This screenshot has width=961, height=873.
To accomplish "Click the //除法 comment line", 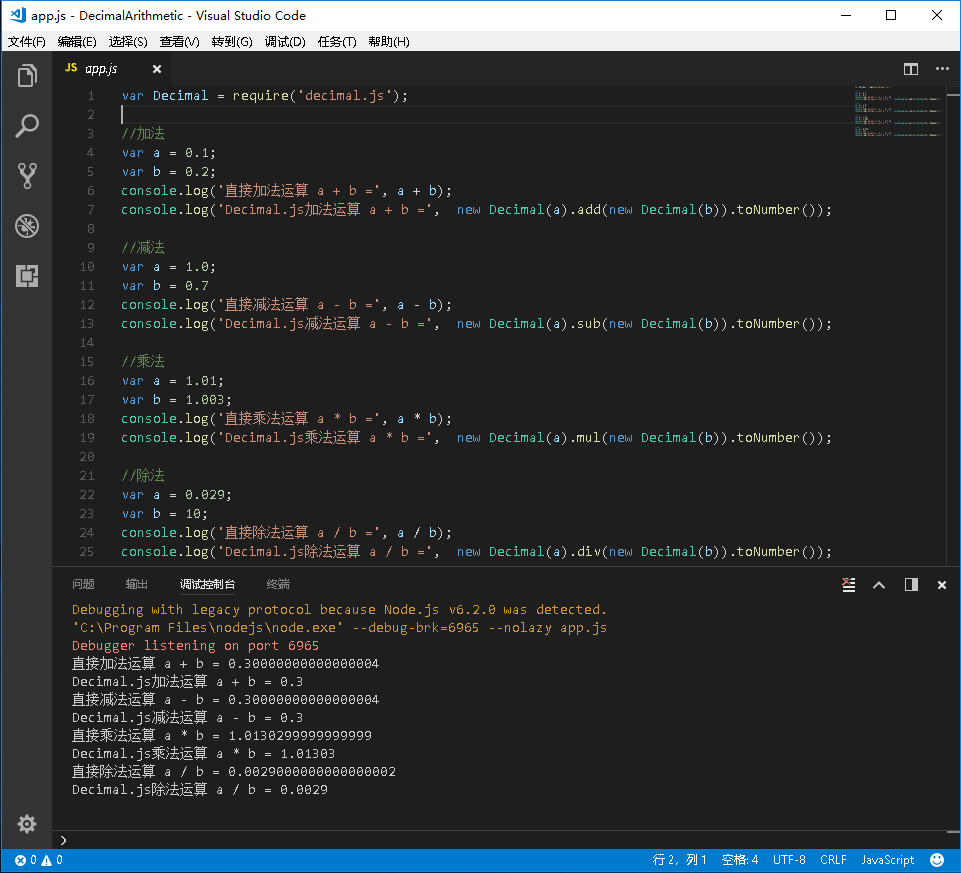I will click(x=143, y=476).
